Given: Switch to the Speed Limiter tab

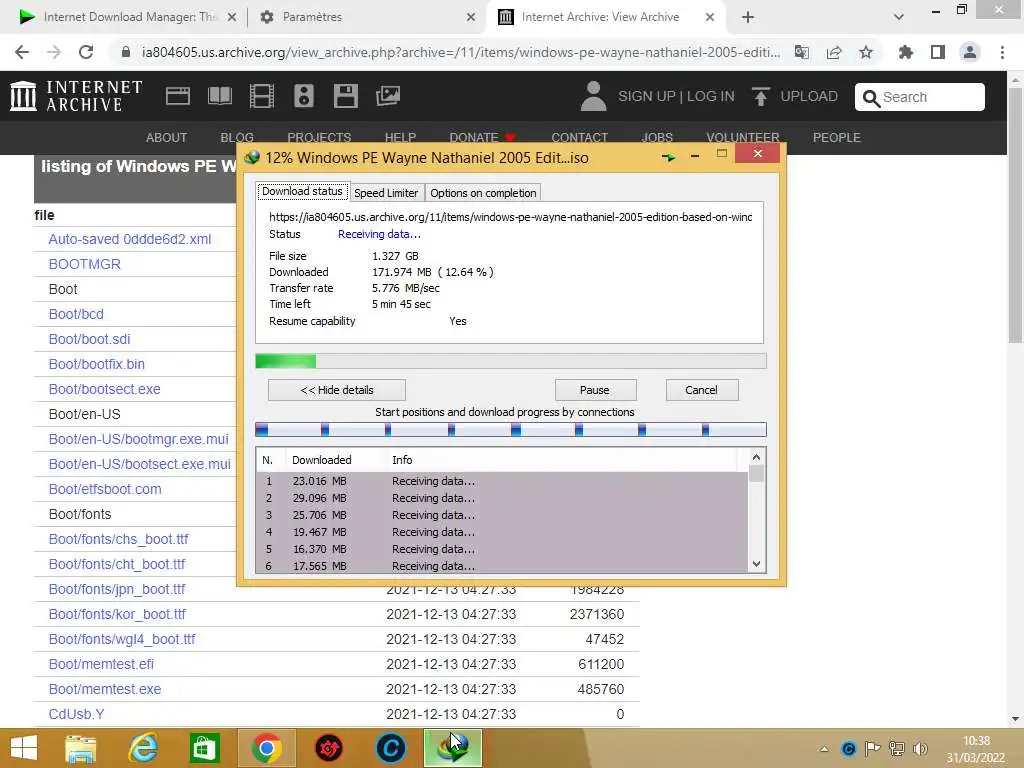Looking at the screenshot, I should (386, 193).
